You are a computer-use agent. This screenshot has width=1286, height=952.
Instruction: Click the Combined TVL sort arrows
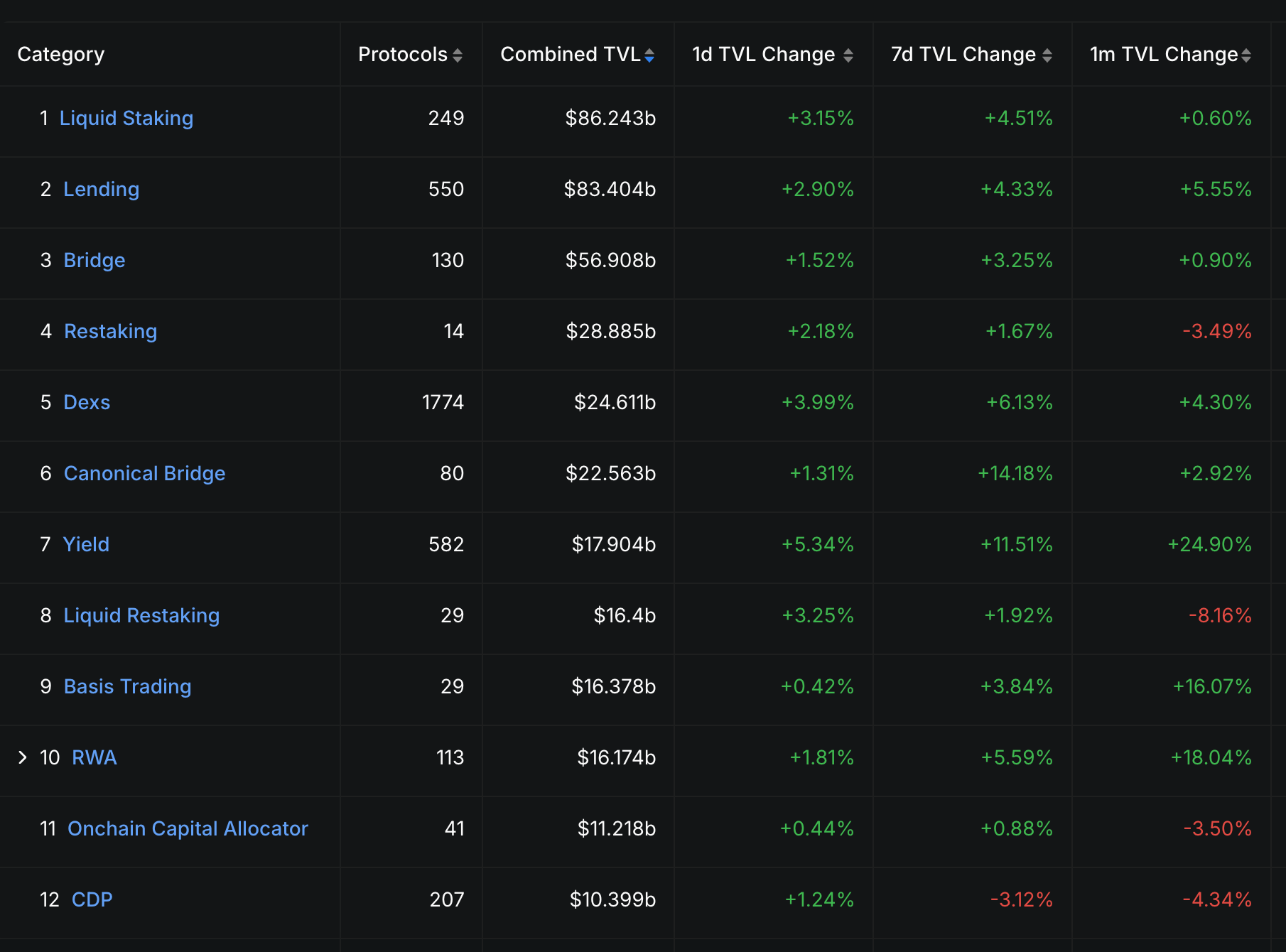(649, 55)
